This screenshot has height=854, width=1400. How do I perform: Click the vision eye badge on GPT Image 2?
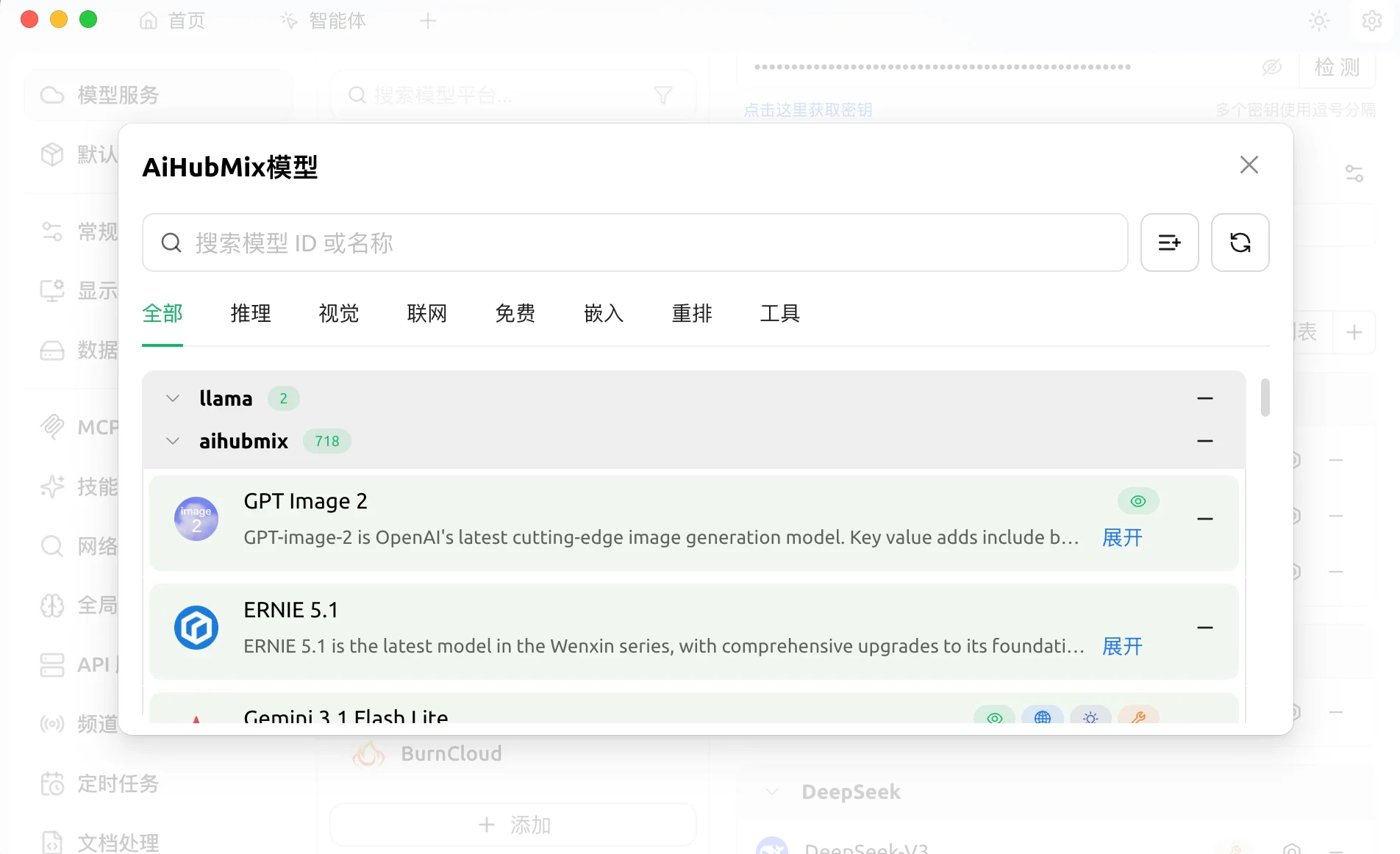(x=1138, y=501)
